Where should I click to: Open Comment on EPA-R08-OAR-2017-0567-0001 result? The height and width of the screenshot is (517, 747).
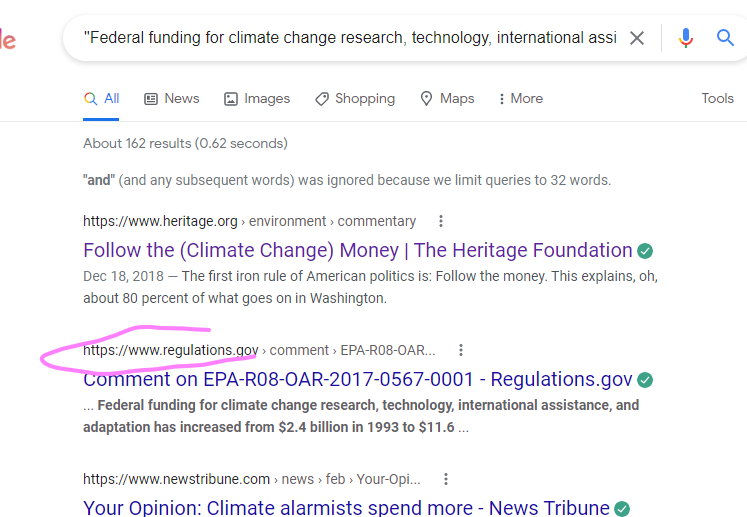pyautogui.click(x=357, y=380)
